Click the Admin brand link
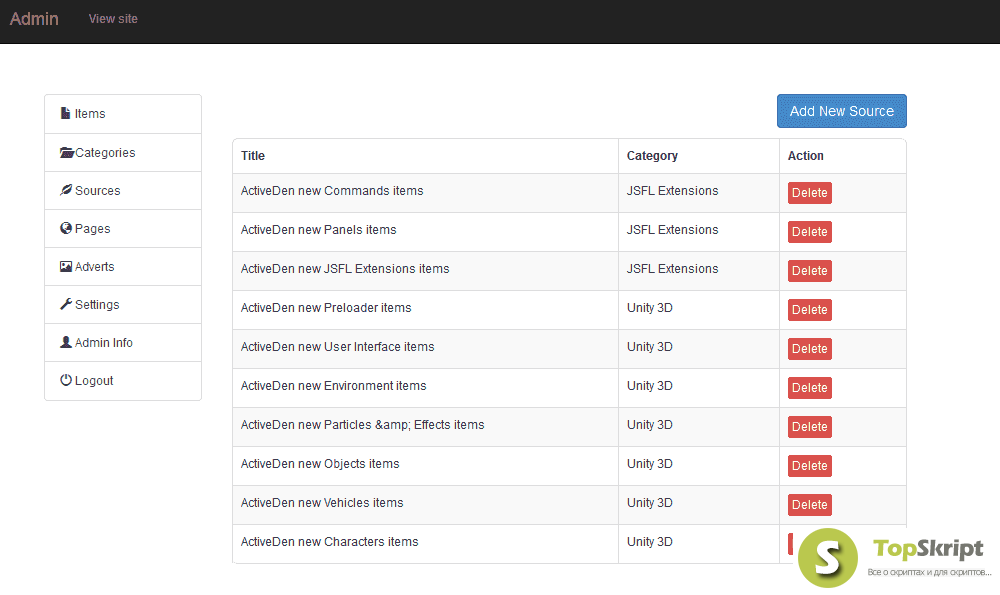This screenshot has height=595, width=1000. coord(34,19)
